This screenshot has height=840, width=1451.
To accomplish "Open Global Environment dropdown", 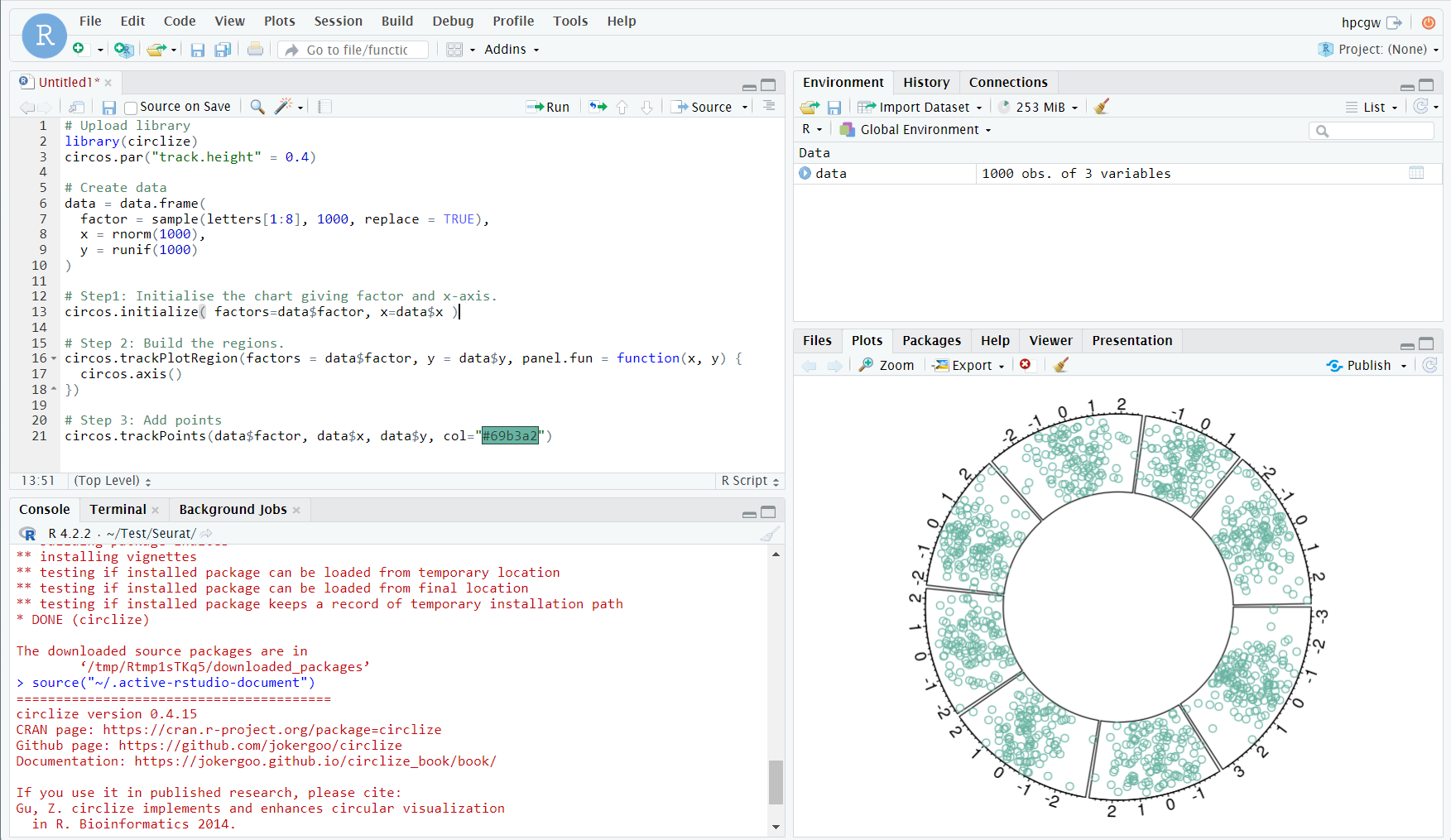I will [x=915, y=129].
